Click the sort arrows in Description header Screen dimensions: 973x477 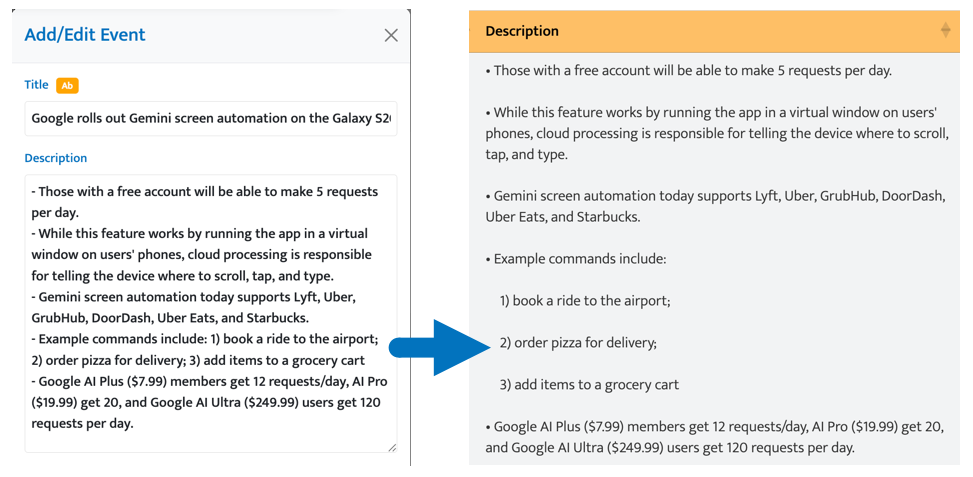(x=945, y=31)
